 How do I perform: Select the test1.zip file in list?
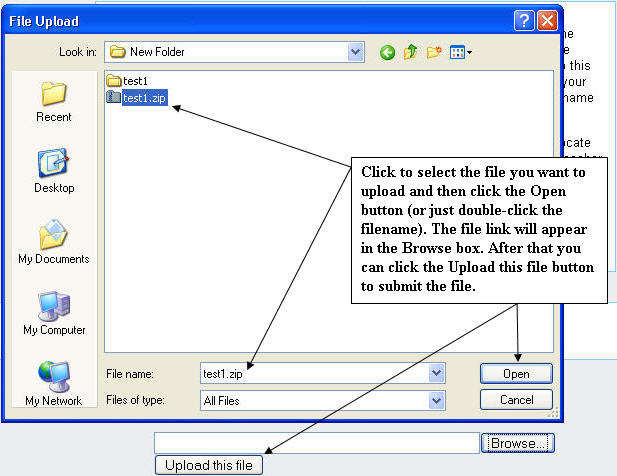tap(144, 97)
